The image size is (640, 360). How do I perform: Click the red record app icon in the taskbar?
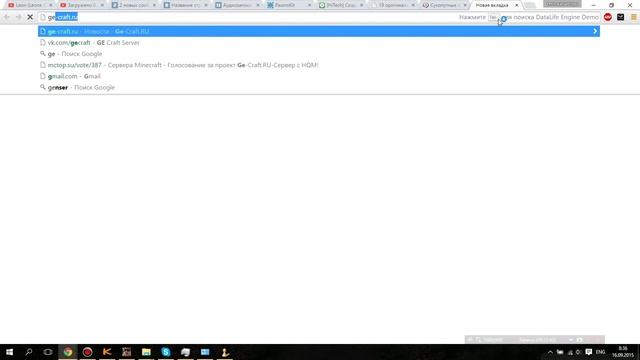click(87, 352)
